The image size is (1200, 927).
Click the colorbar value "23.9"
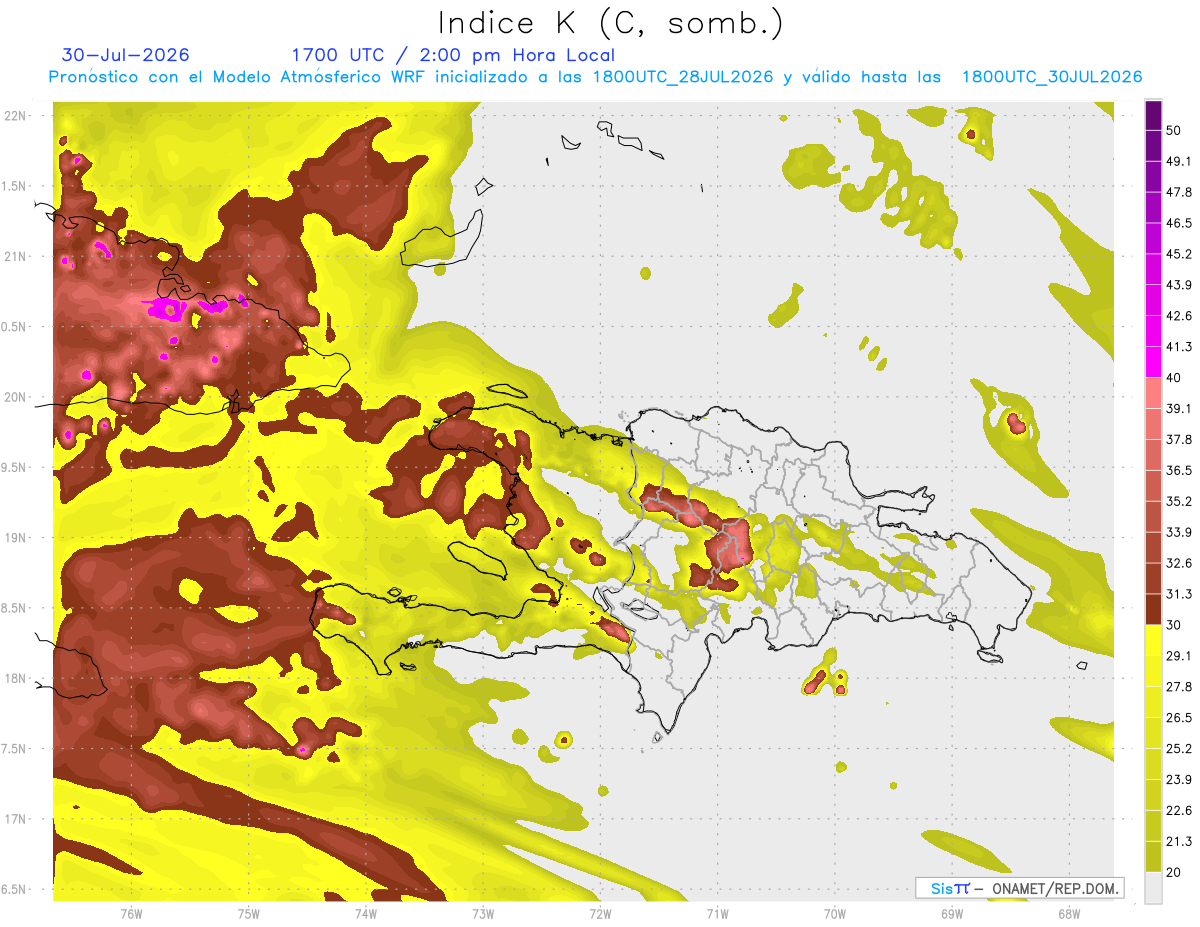[1178, 779]
